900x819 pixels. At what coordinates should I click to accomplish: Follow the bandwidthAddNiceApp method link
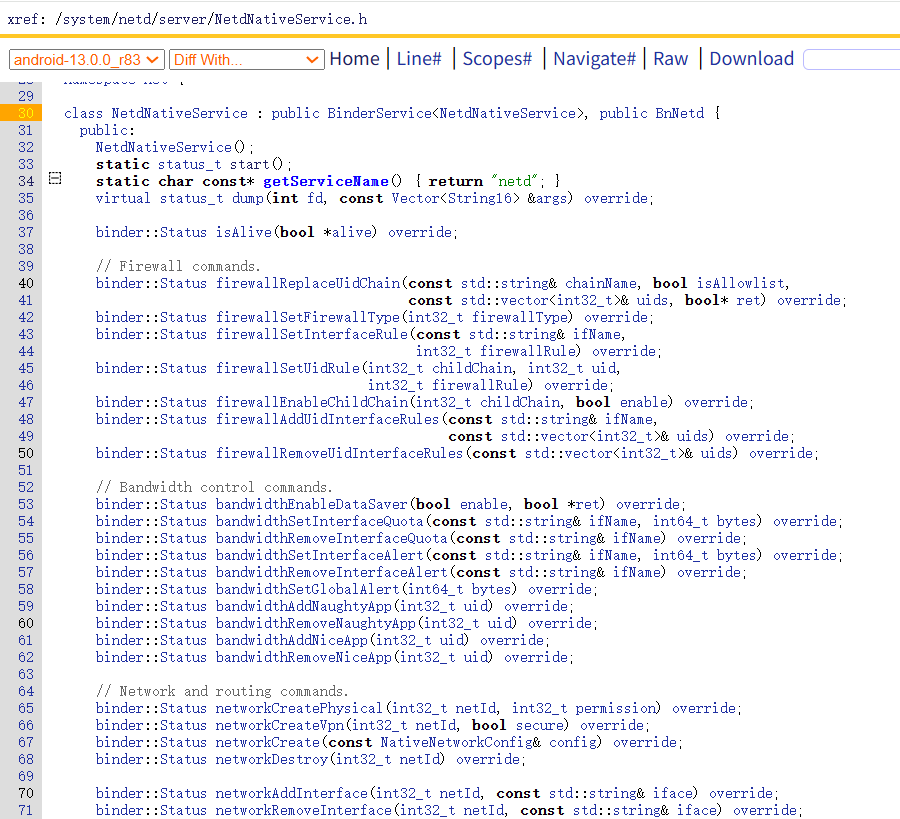[x=292, y=640]
